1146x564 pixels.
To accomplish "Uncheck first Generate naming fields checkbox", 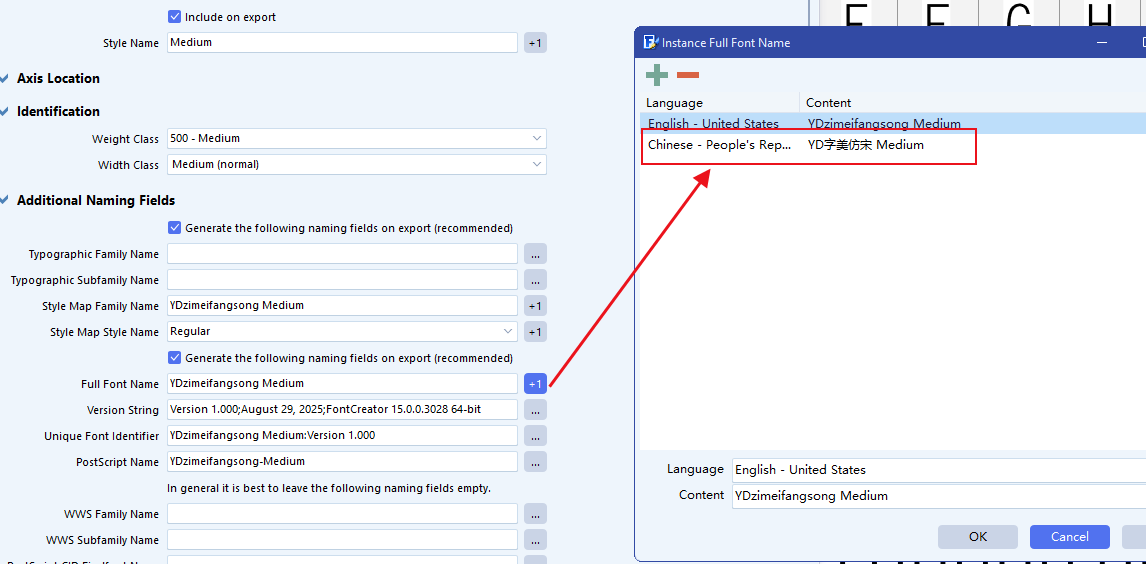I will [x=175, y=228].
